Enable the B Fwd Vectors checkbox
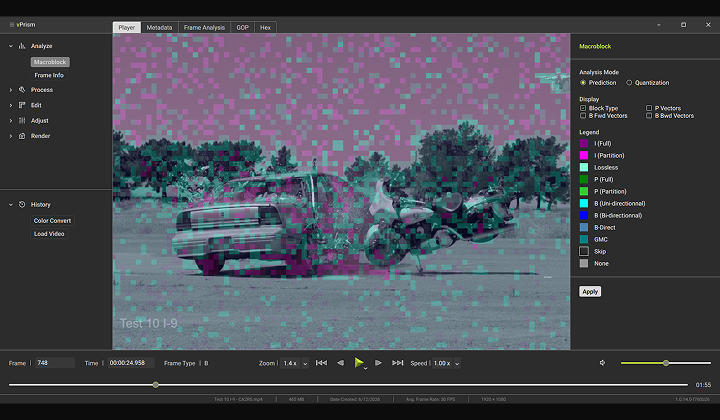Viewport: 720px width, 420px height. point(583,116)
